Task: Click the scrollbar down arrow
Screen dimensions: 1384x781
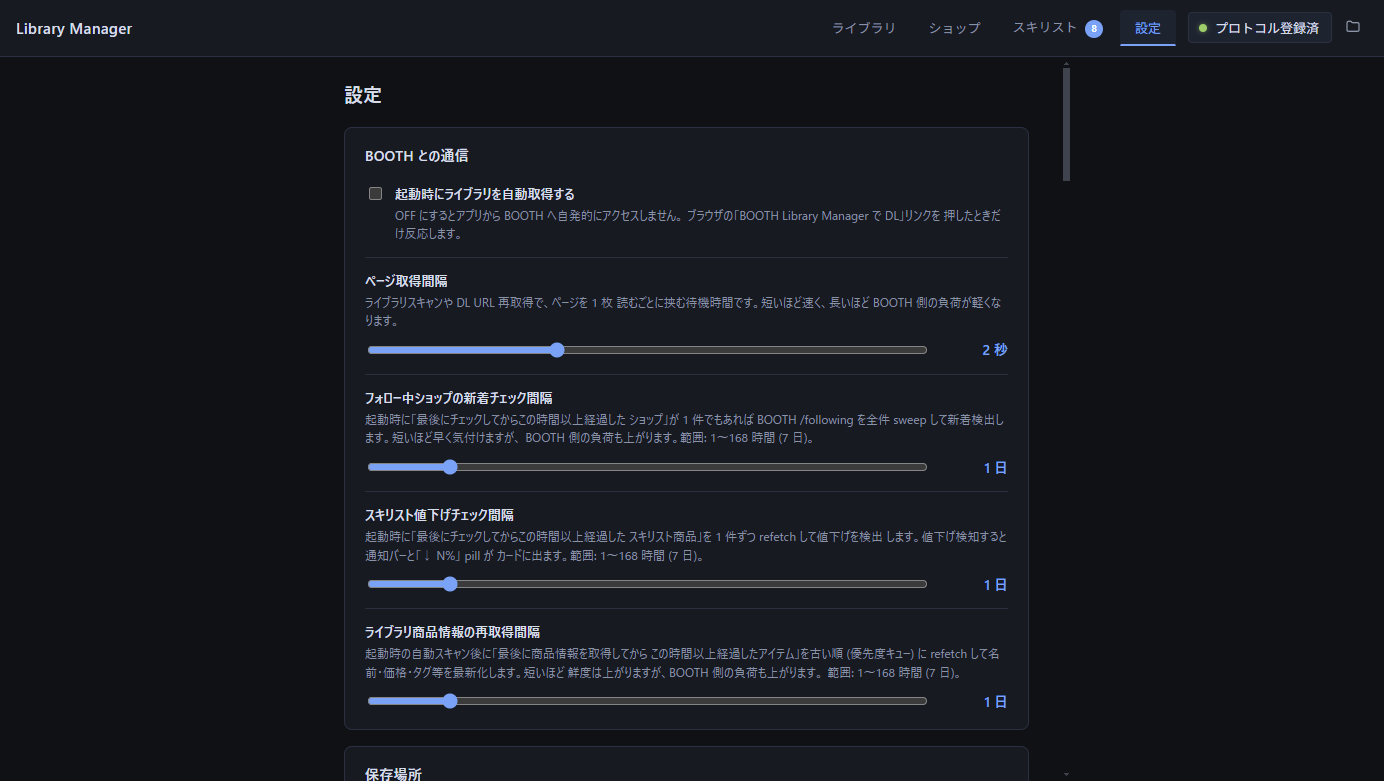Action: click(1067, 774)
